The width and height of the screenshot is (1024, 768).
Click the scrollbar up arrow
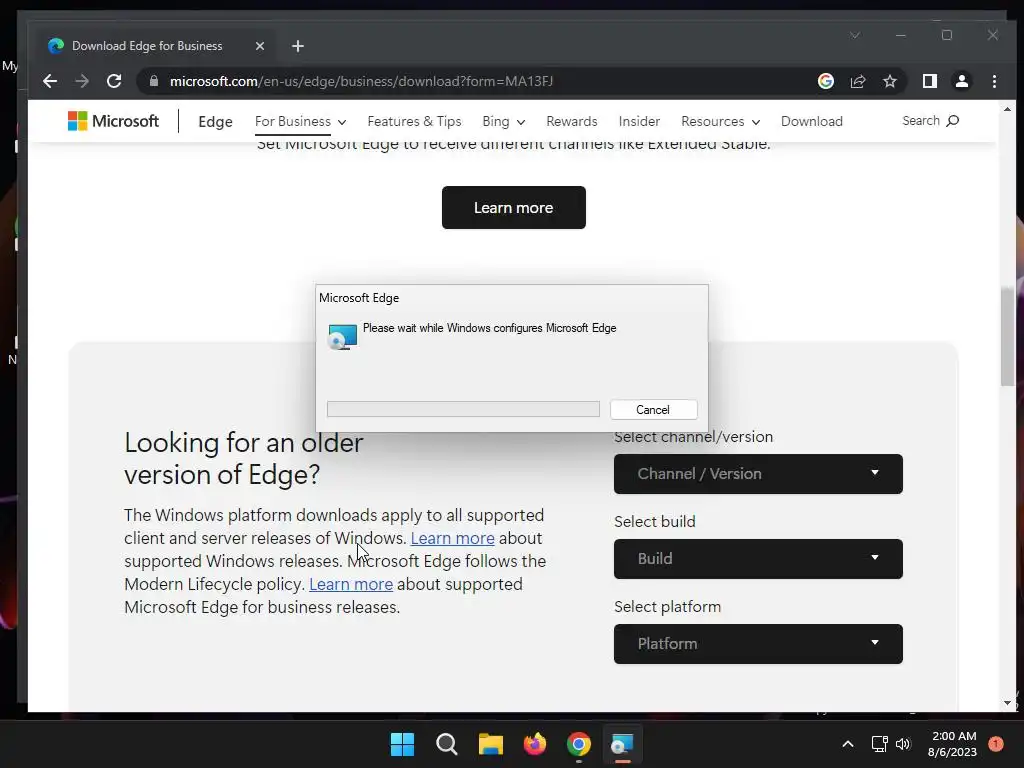coord(1007,109)
